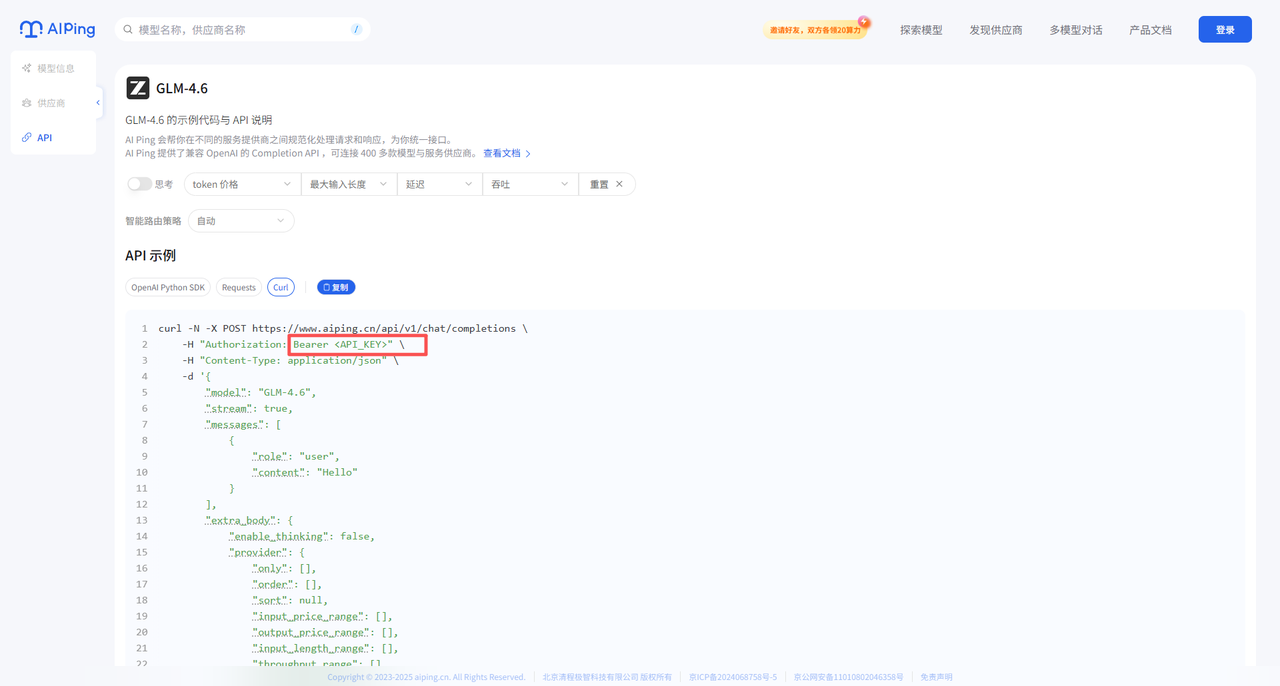
Task: Click the GLM-4.6 Z model logo
Action: [138, 88]
